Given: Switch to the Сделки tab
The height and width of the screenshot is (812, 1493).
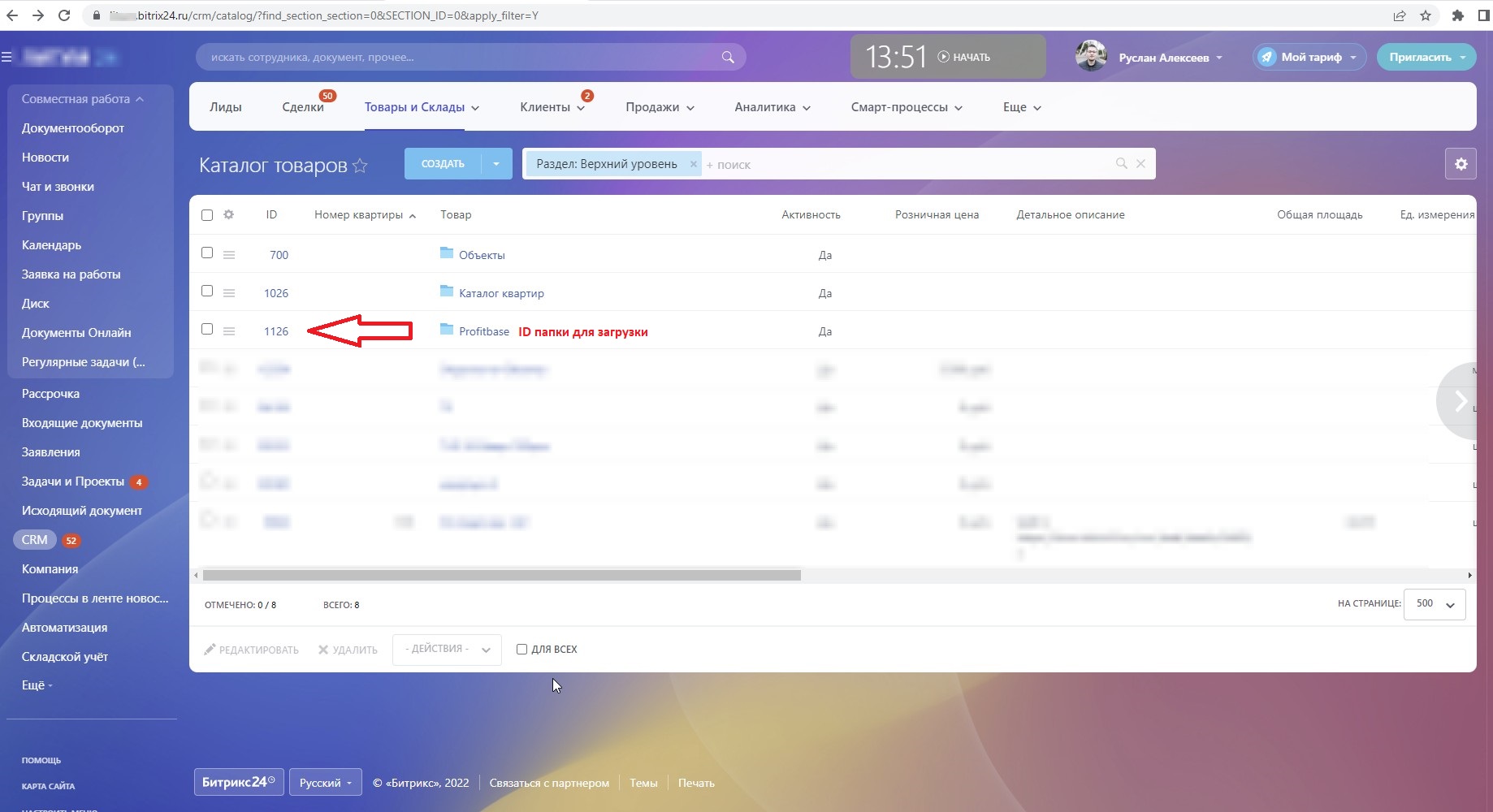Looking at the screenshot, I should tap(302, 107).
